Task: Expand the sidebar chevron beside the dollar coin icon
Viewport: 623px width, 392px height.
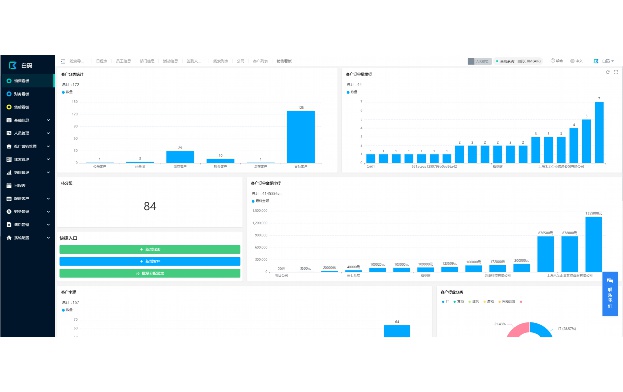Action: click(x=48, y=212)
